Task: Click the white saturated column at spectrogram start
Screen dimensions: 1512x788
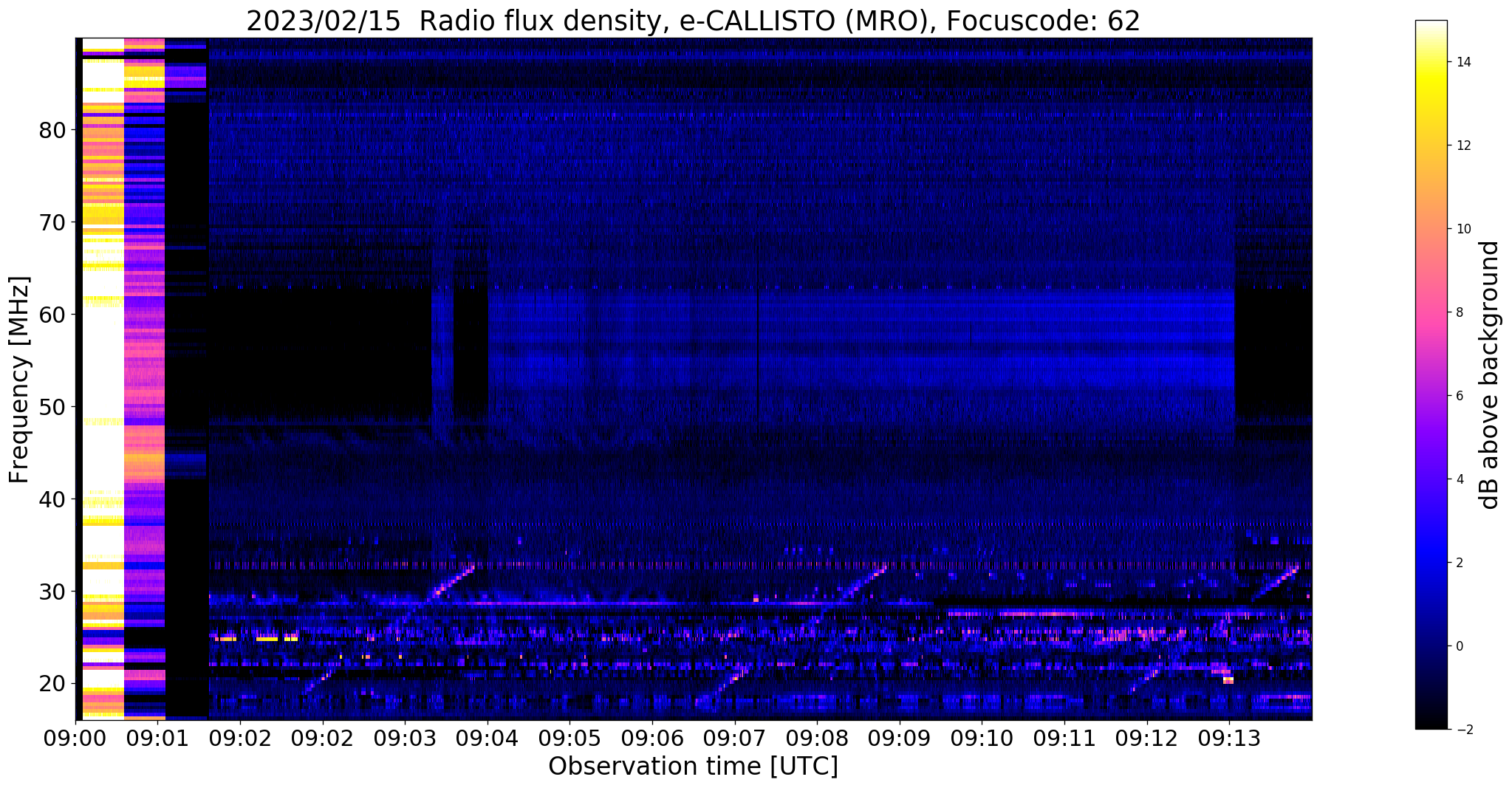Action: coord(103,378)
